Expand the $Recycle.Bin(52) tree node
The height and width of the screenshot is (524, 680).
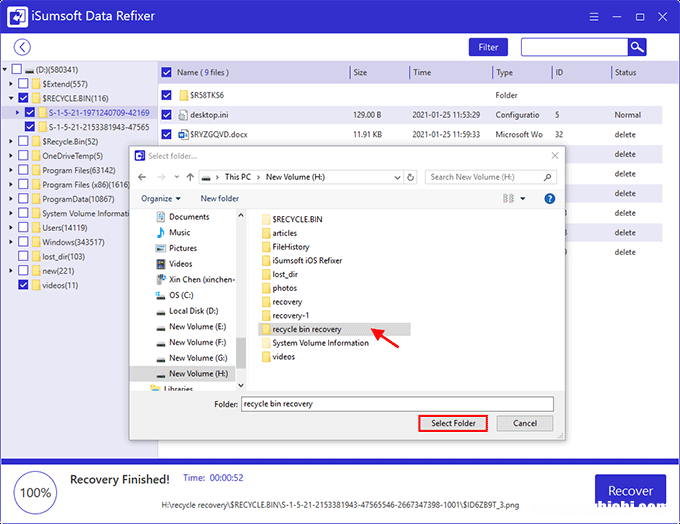[x=11, y=141]
